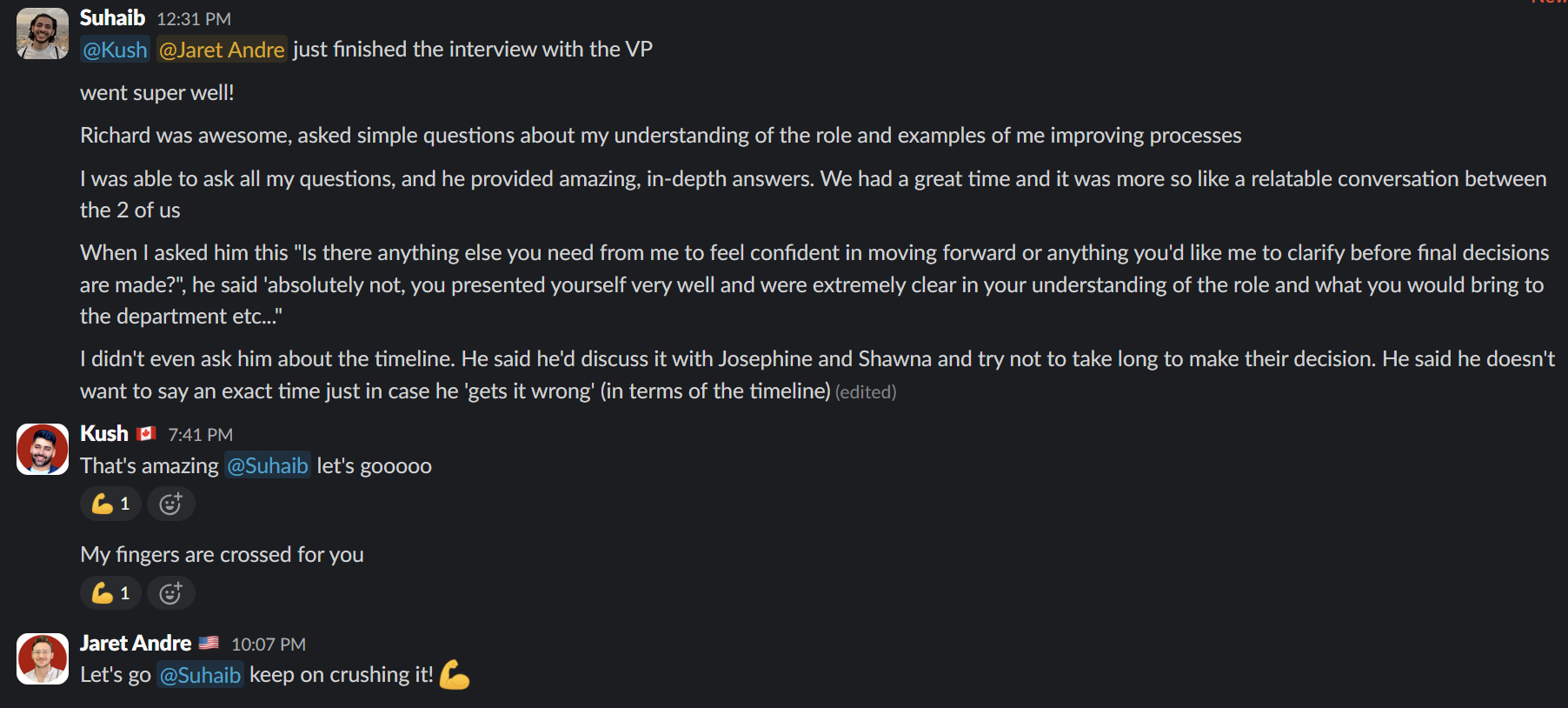Click the US flag status beside Jaret Andre
Image resolution: width=1568 pixels, height=708 pixels.
coord(209,643)
